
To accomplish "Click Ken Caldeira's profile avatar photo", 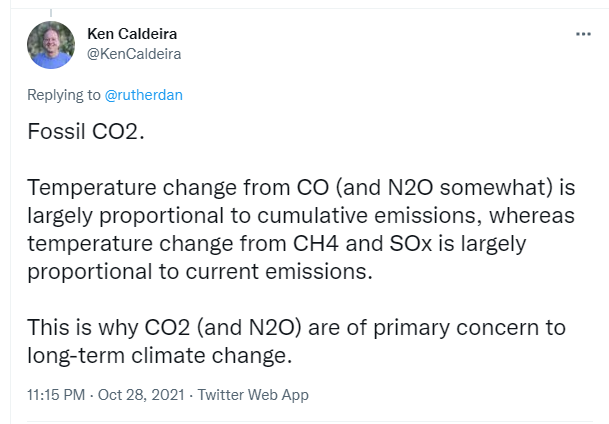I will click(51, 45).
